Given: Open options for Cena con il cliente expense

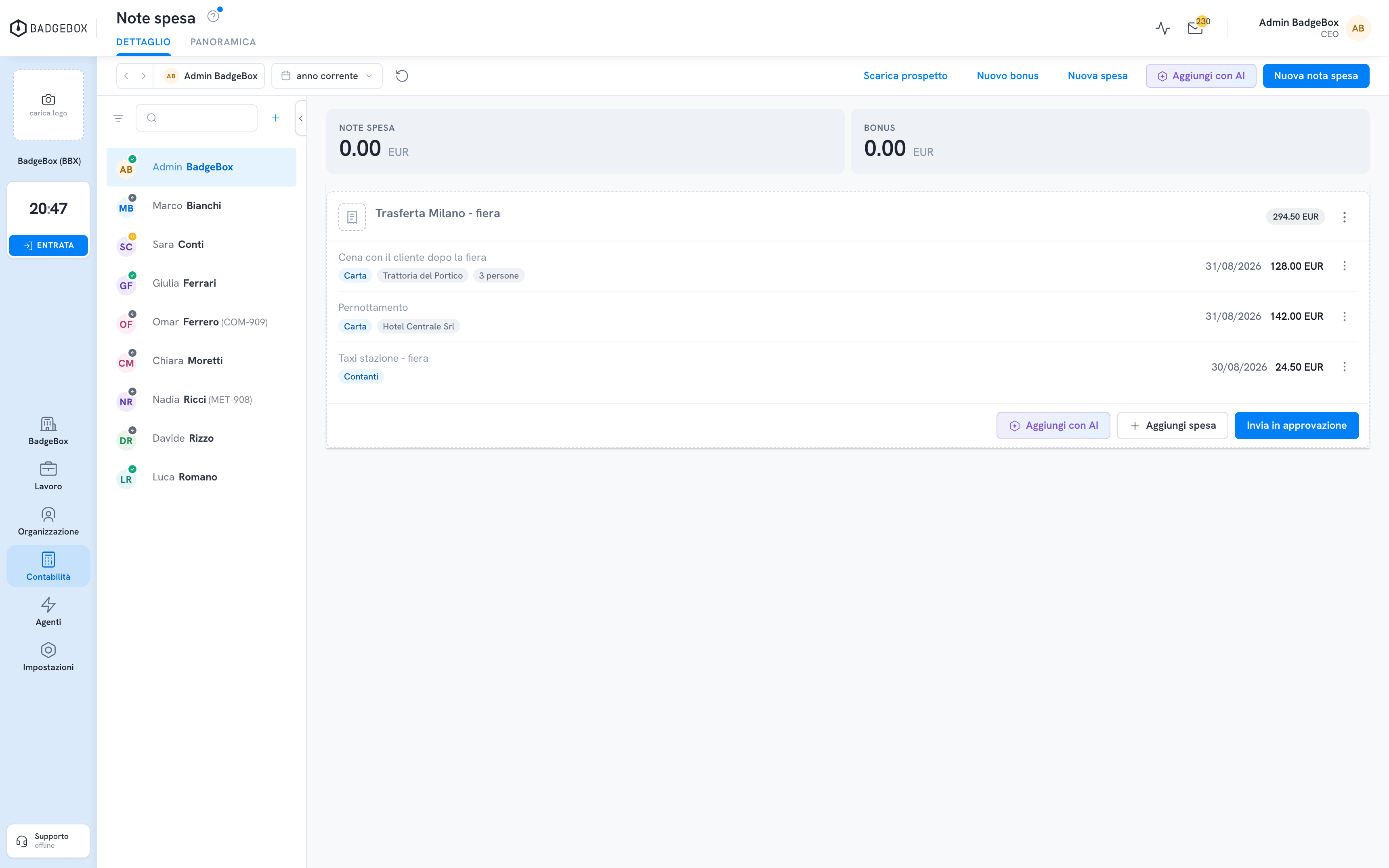Looking at the screenshot, I should tap(1344, 266).
